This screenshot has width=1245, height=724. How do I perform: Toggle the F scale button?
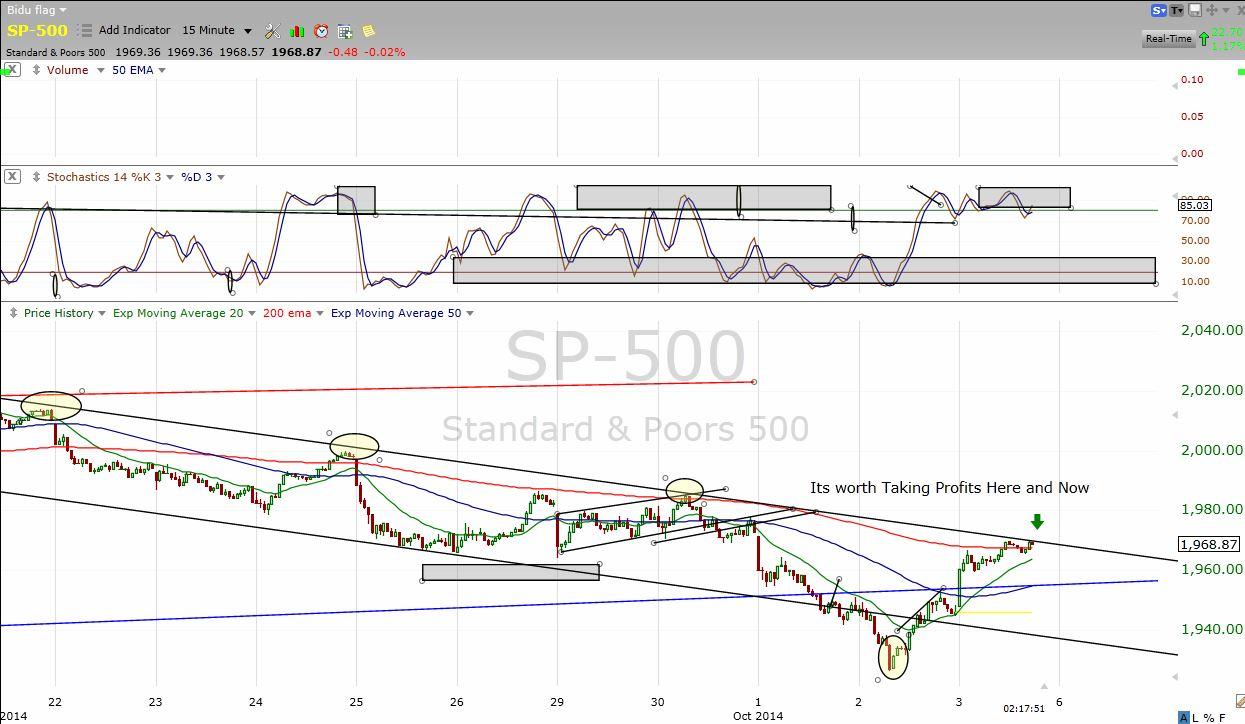(x=1222, y=717)
